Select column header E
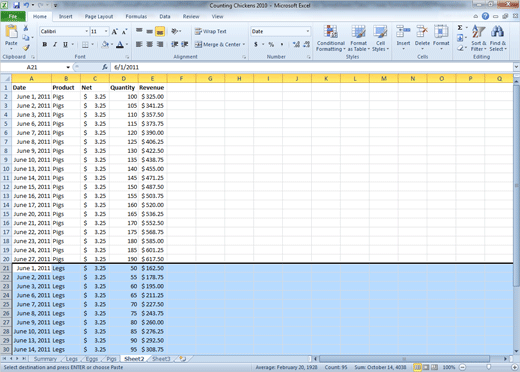 (152, 79)
